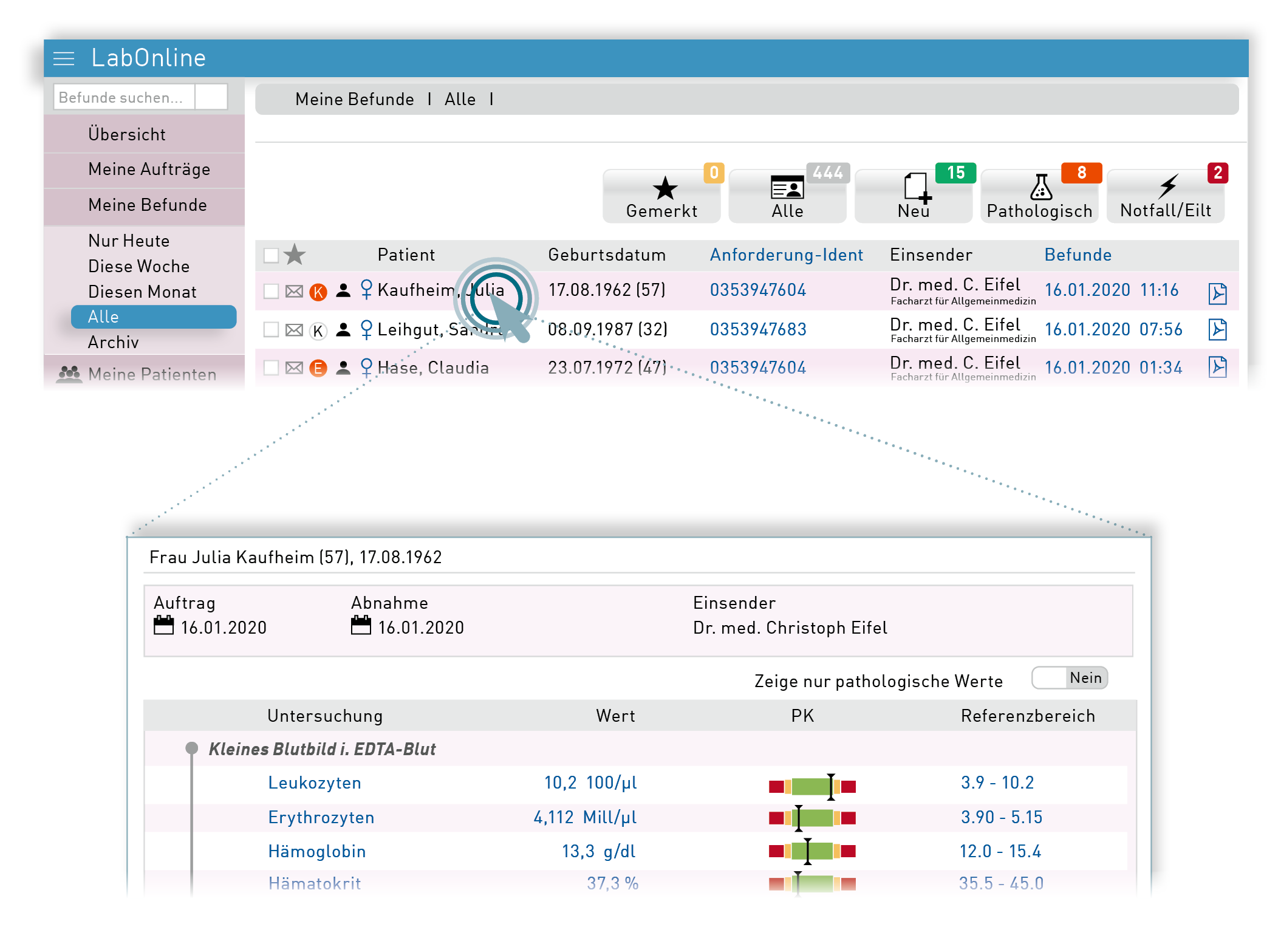The width and height of the screenshot is (1281, 952).
Task: Click the female symbol beside Leihgut
Action: click(366, 329)
